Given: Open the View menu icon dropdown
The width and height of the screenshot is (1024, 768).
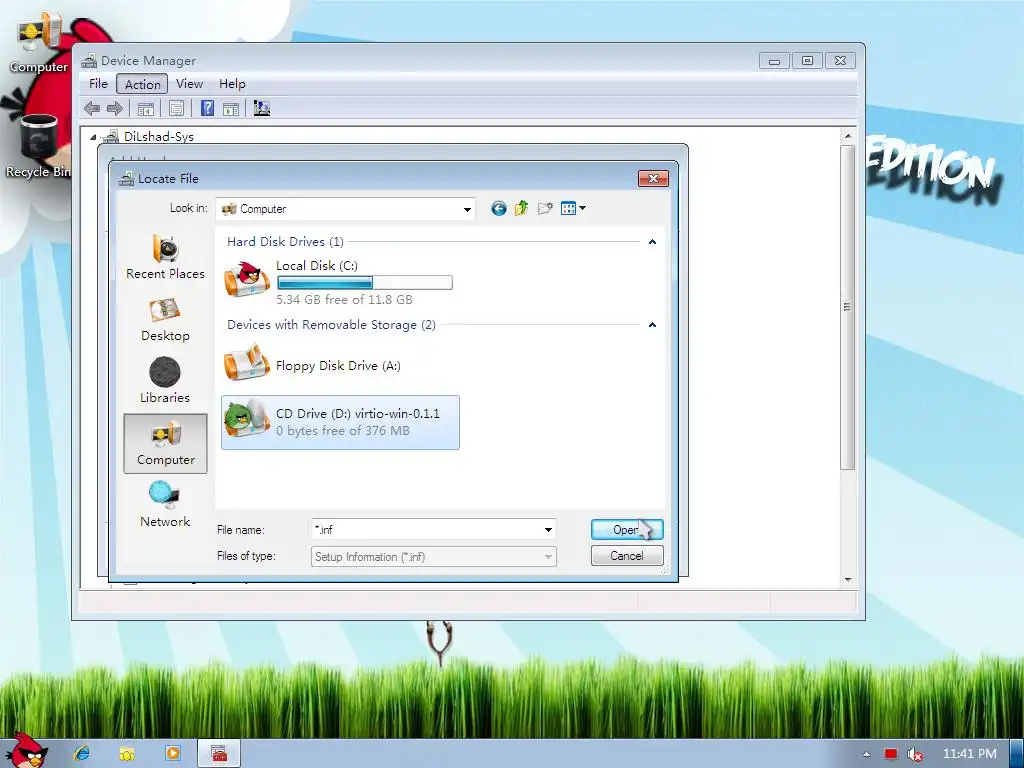Looking at the screenshot, I should click(573, 208).
